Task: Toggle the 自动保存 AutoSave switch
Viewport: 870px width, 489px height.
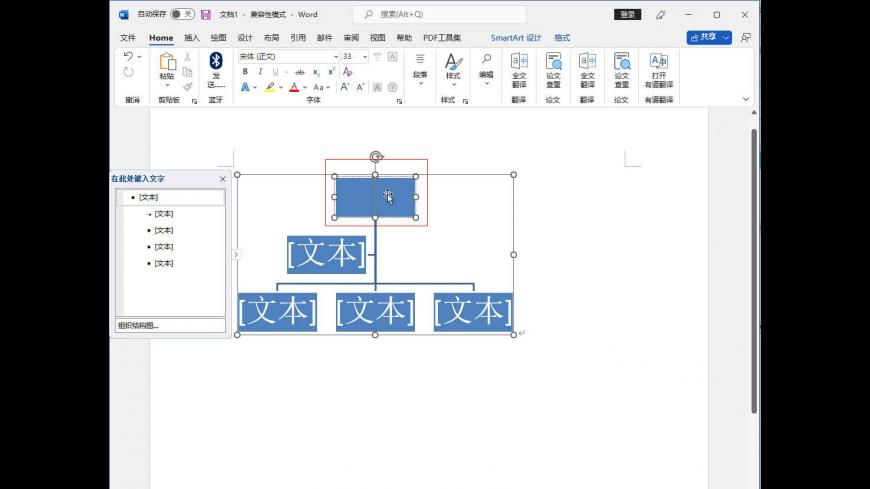Action: [x=182, y=15]
